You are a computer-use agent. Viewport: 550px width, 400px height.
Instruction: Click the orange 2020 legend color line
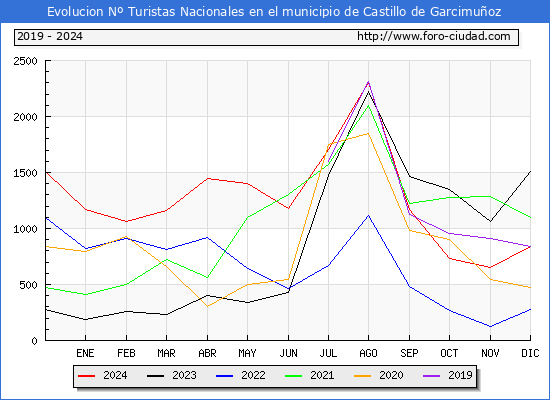click(363, 376)
